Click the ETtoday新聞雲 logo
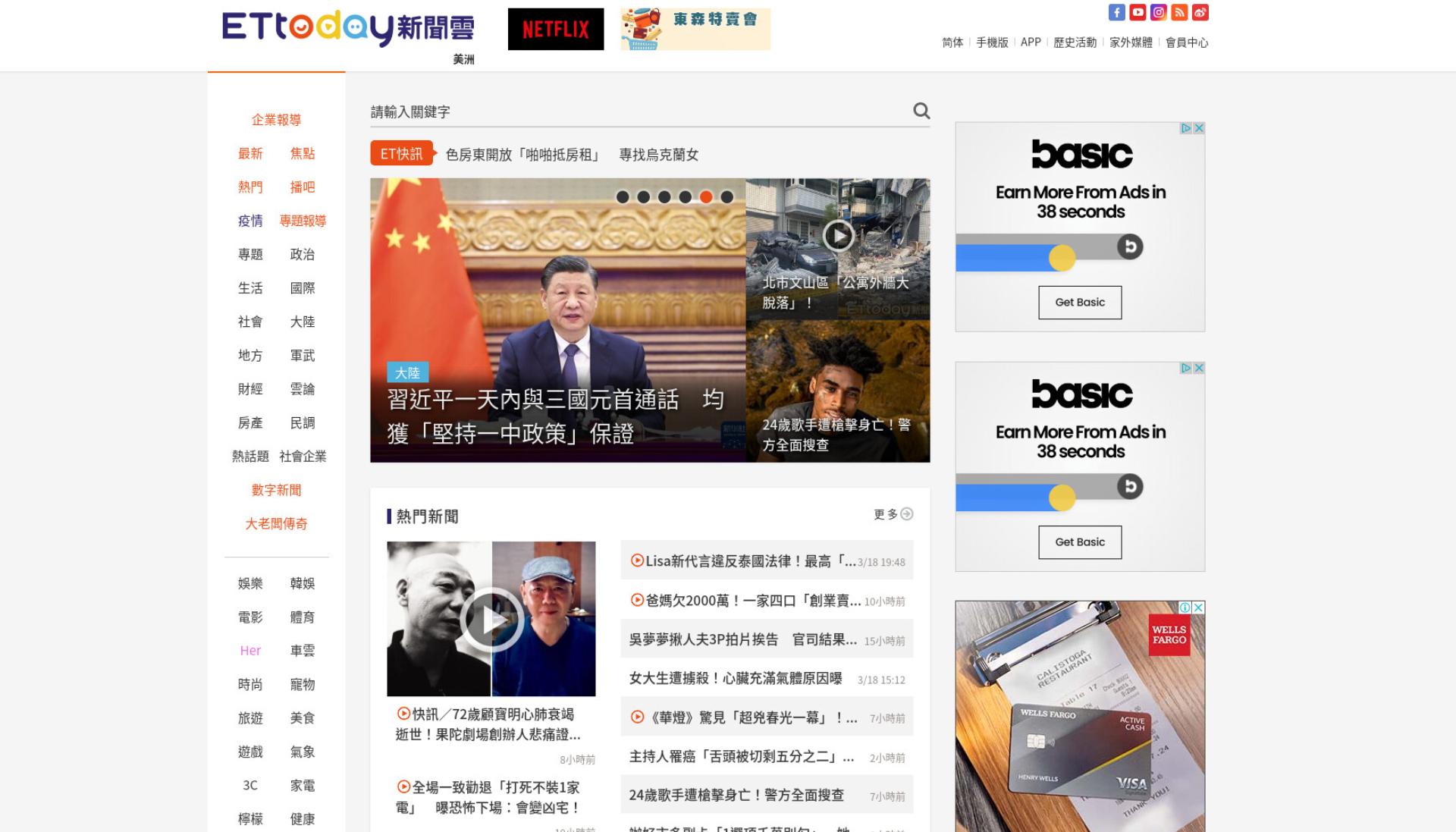Viewport: 1456px width, 832px height. [x=347, y=29]
